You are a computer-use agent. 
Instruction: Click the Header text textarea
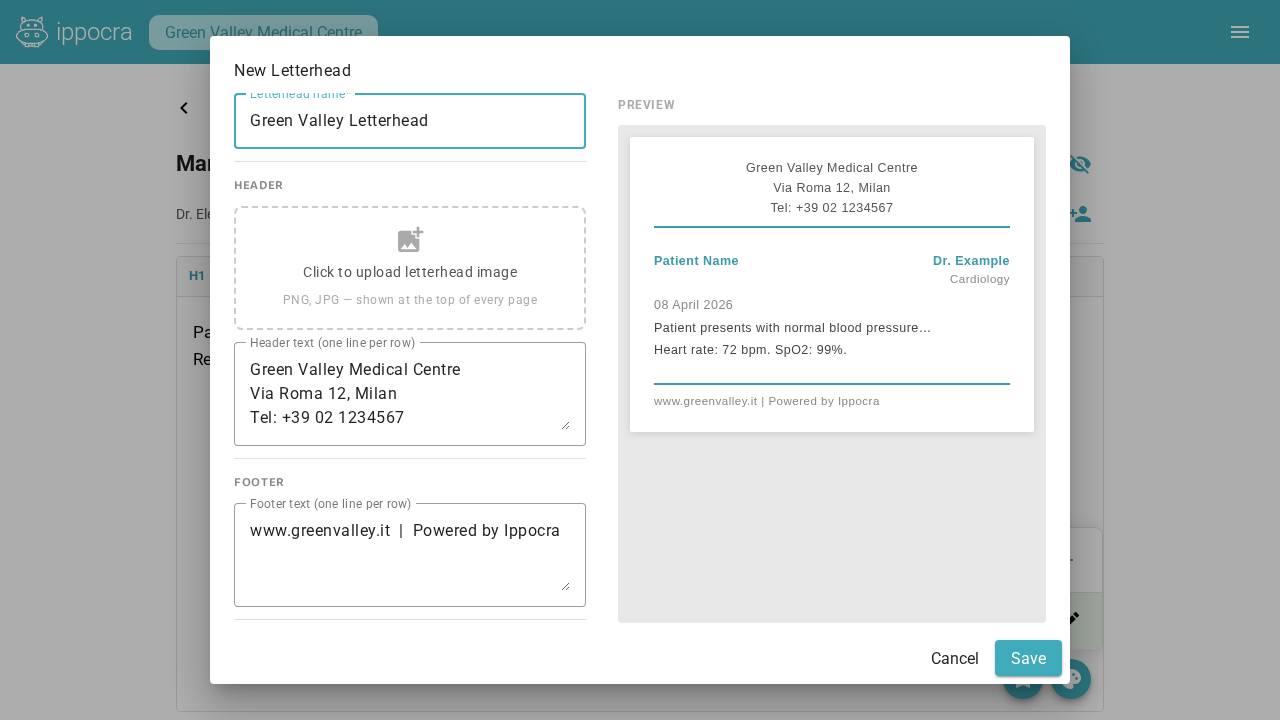click(x=400, y=394)
